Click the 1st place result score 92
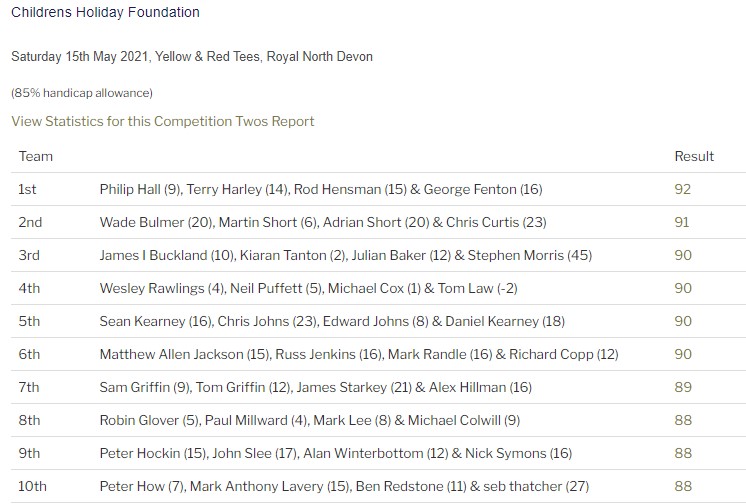This screenshot has width=746, height=504. coord(682,189)
